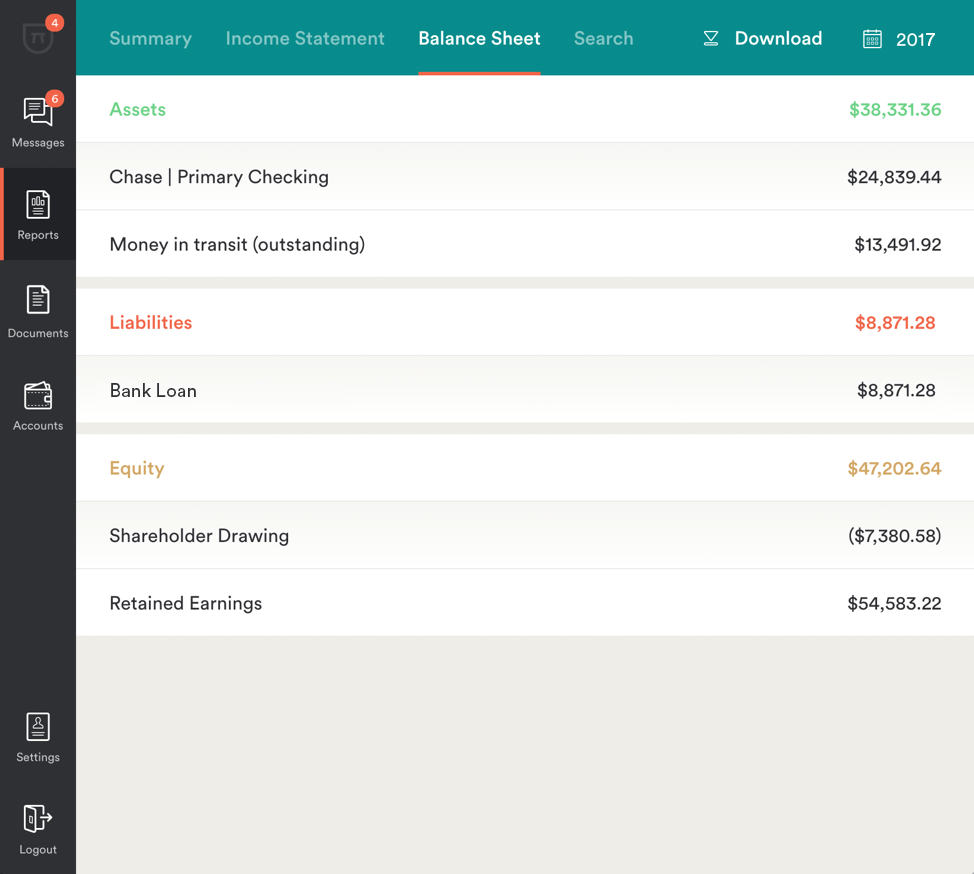The height and width of the screenshot is (874, 974).
Task: Open the Settings icon in the sidebar
Action: 38,727
